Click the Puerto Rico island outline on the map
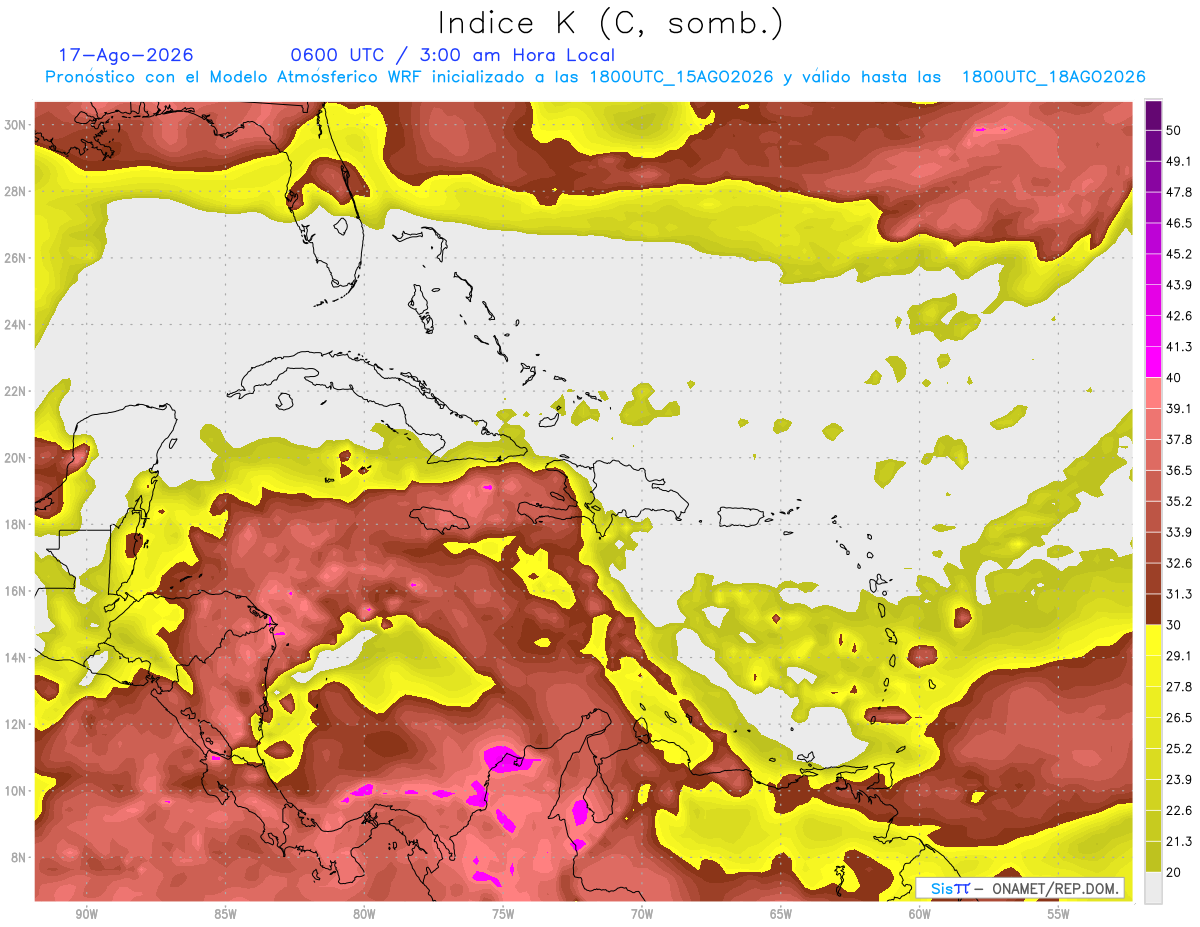This screenshot has width=1200, height=927. (x=743, y=519)
